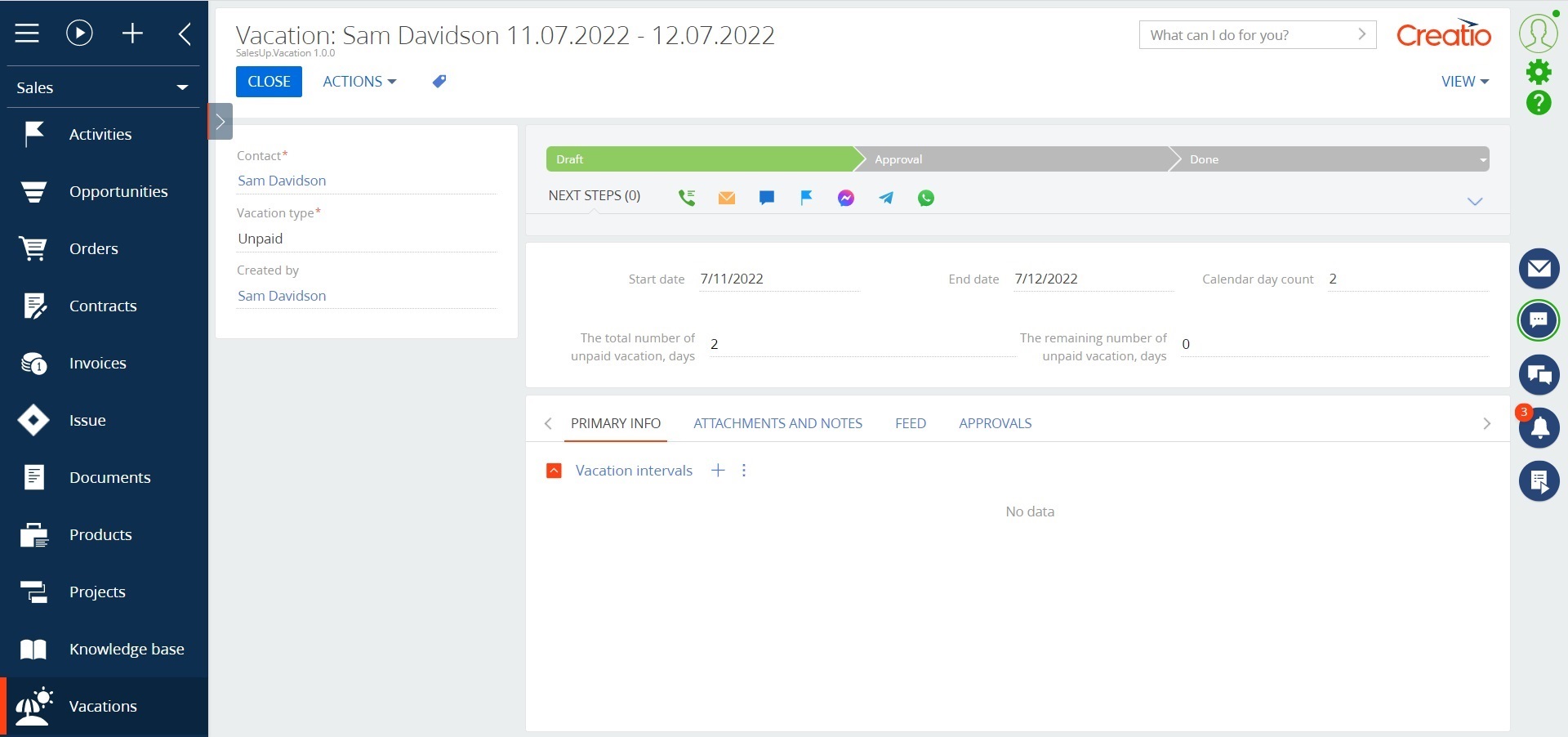Click the email envelope action icon
This screenshot has height=737, width=1568.
point(727,198)
